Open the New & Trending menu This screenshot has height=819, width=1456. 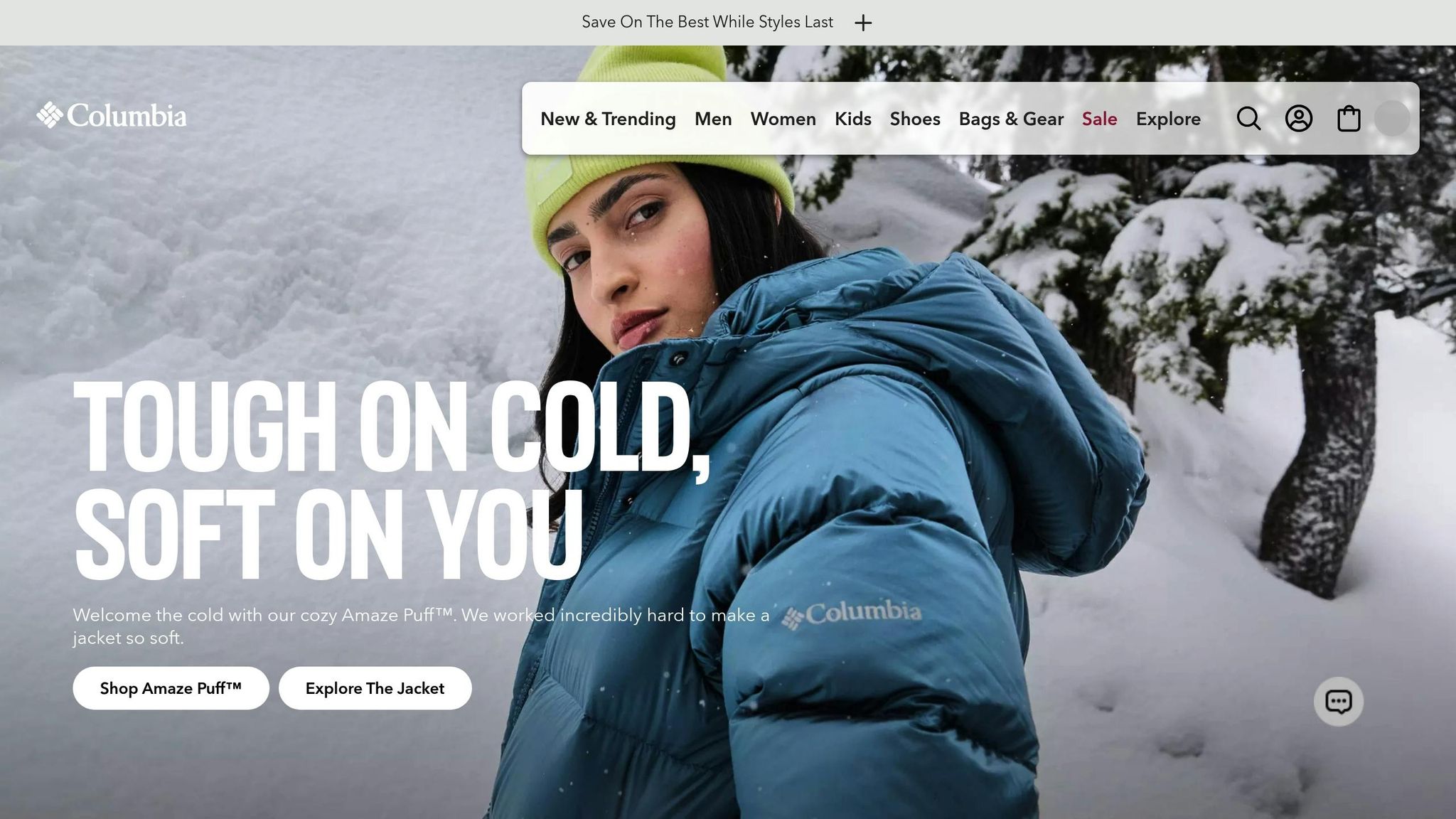[608, 119]
